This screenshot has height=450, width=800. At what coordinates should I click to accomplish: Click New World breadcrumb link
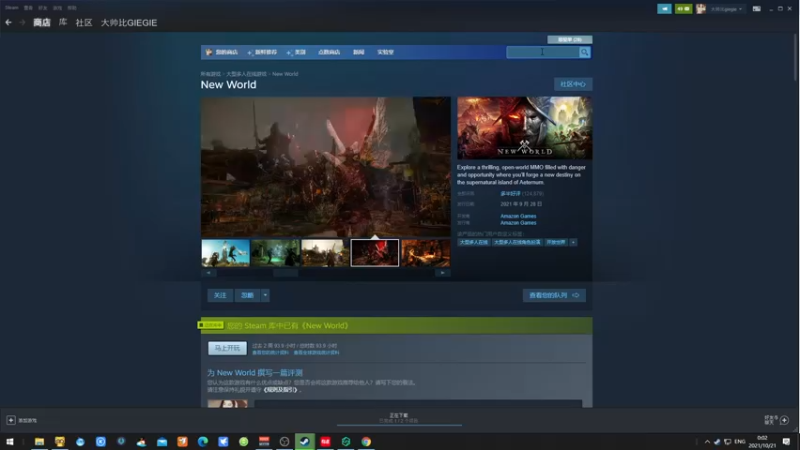[285, 74]
